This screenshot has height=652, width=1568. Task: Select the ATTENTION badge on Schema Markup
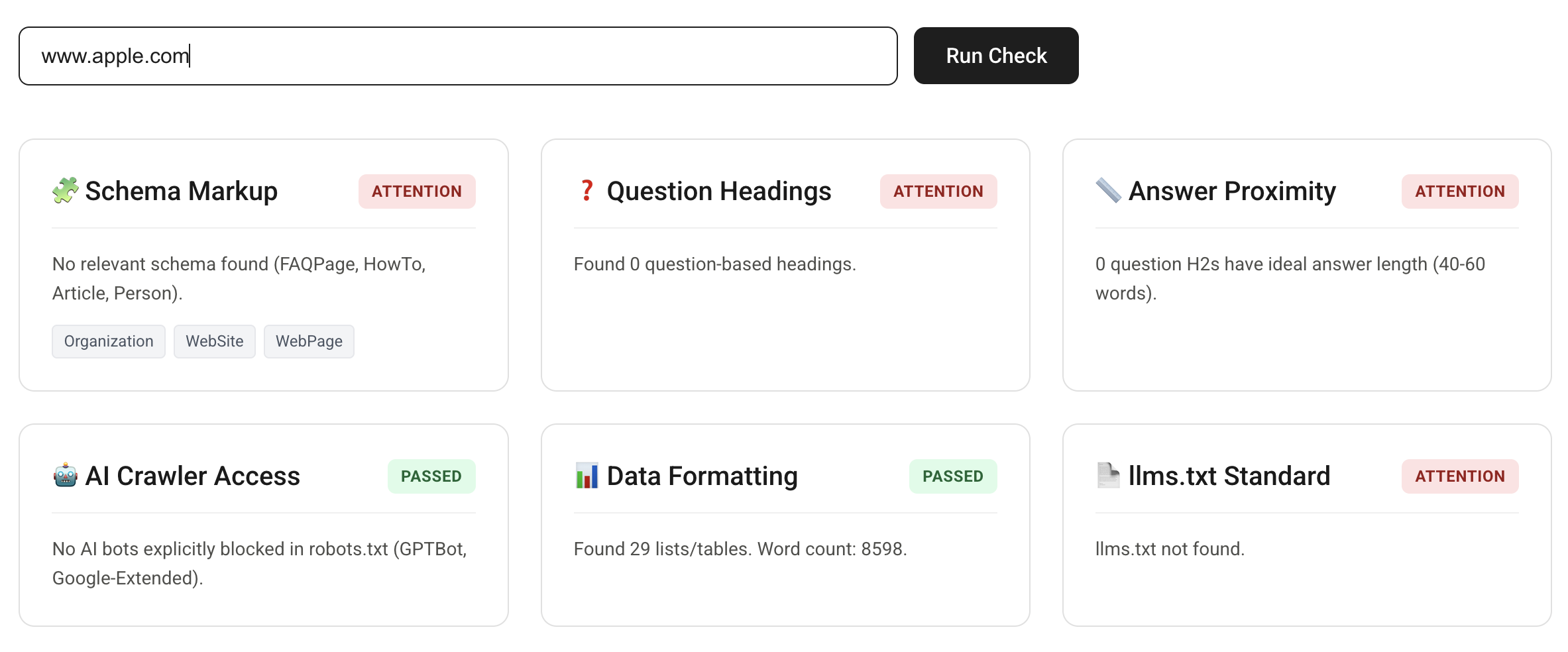[417, 191]
